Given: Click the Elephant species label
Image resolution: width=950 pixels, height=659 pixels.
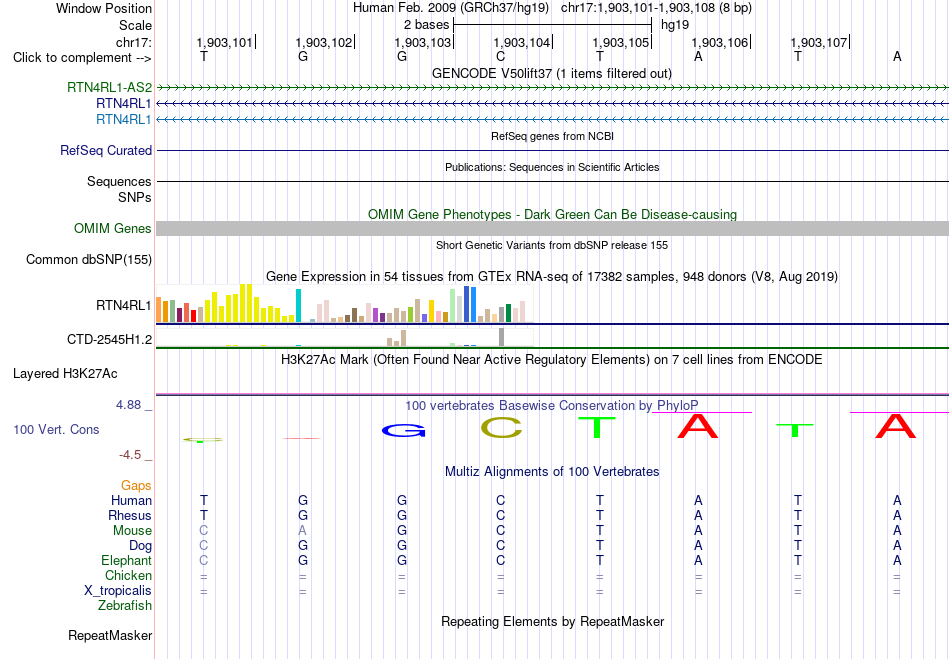Looking at the screenshot, I should (x=127, y=560).
